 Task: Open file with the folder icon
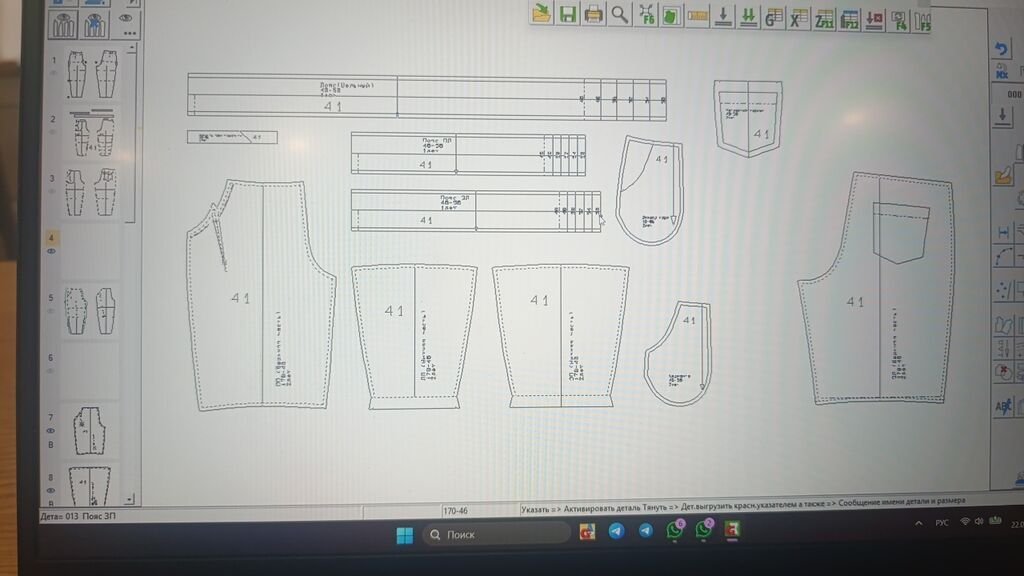(x=541, y=14)
